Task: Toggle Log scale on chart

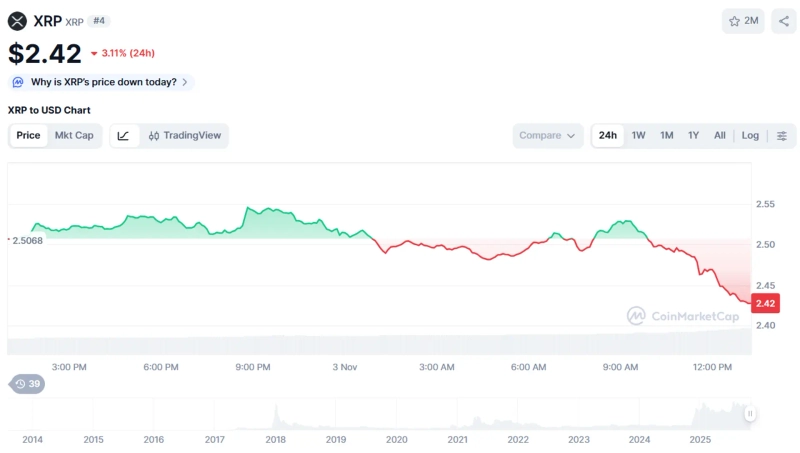Action: [750, 136]
